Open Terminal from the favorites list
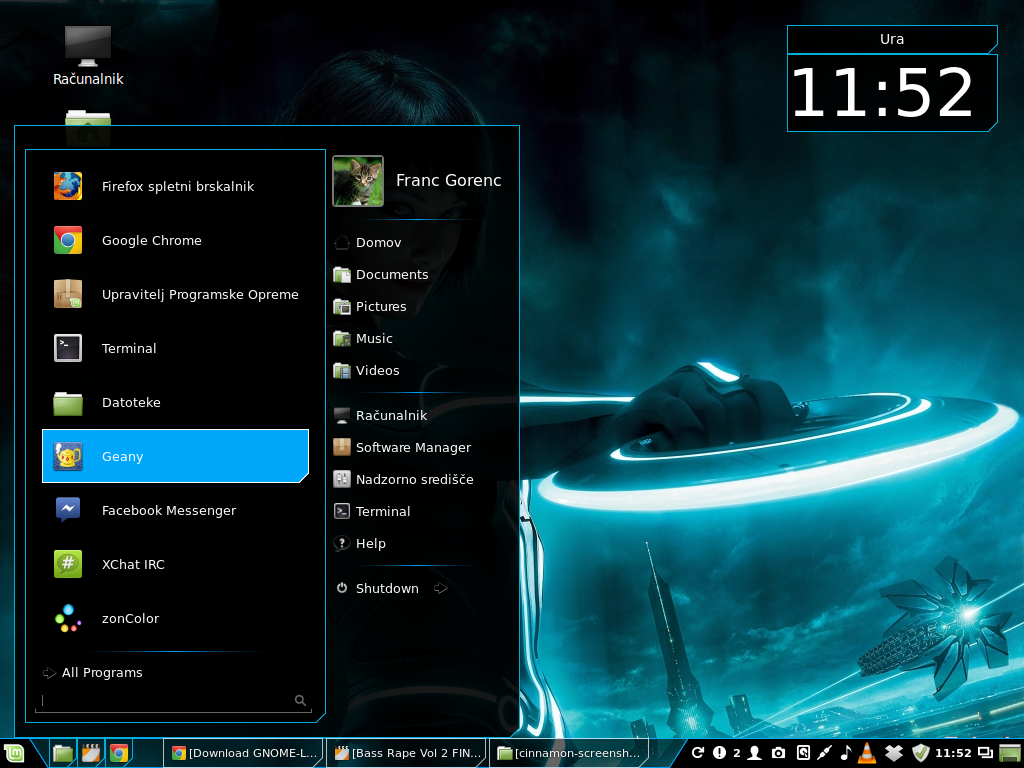This screenshot has height=768, width=1024. coord(175,348)
